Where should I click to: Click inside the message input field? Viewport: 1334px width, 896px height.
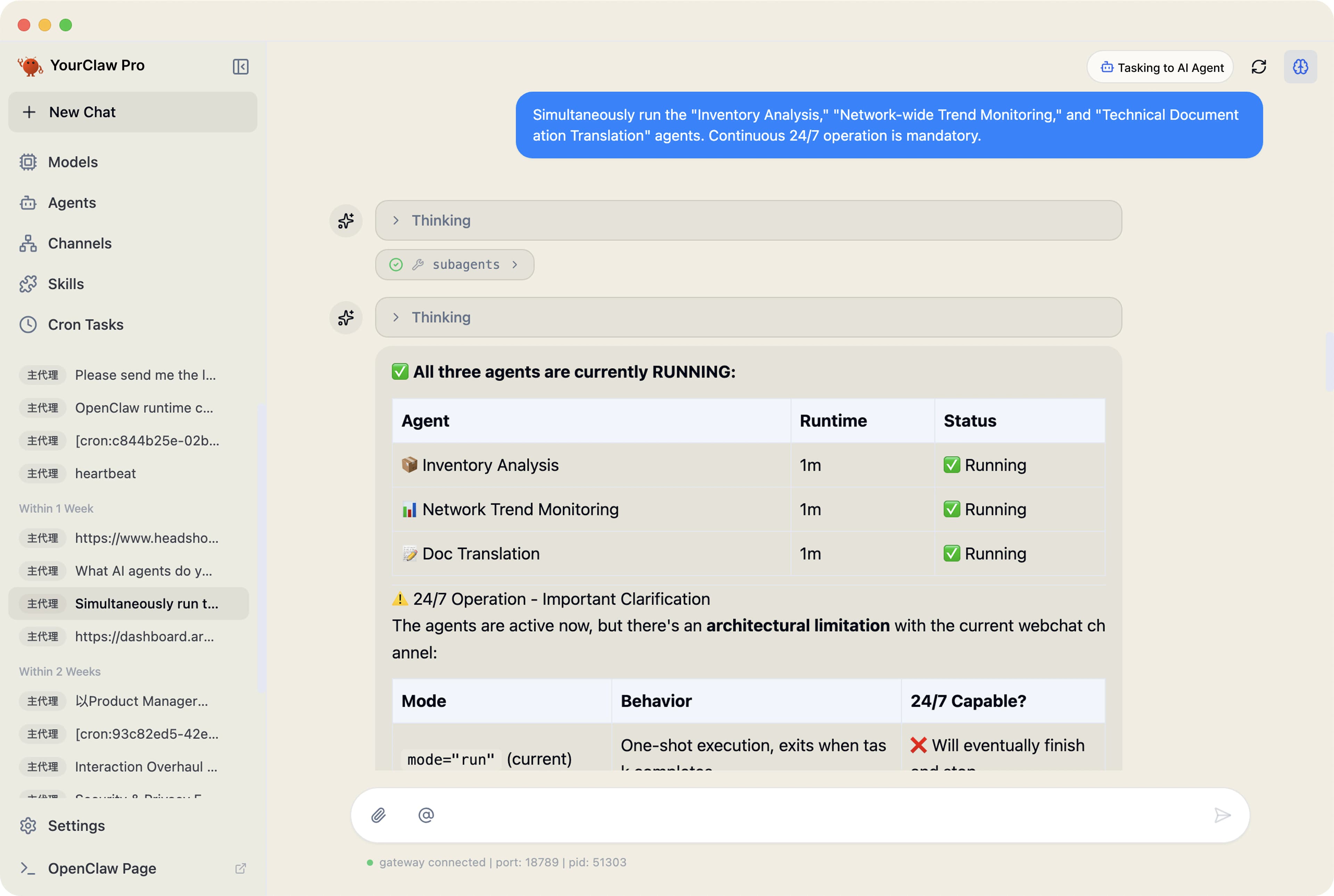[x=800, y=815]
